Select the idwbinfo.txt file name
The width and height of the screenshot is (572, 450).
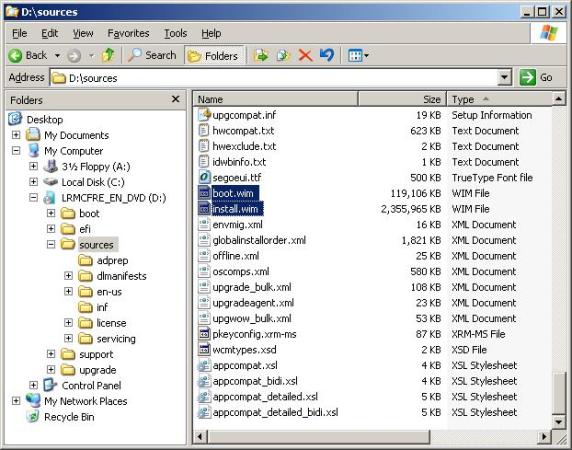point(239,162)
